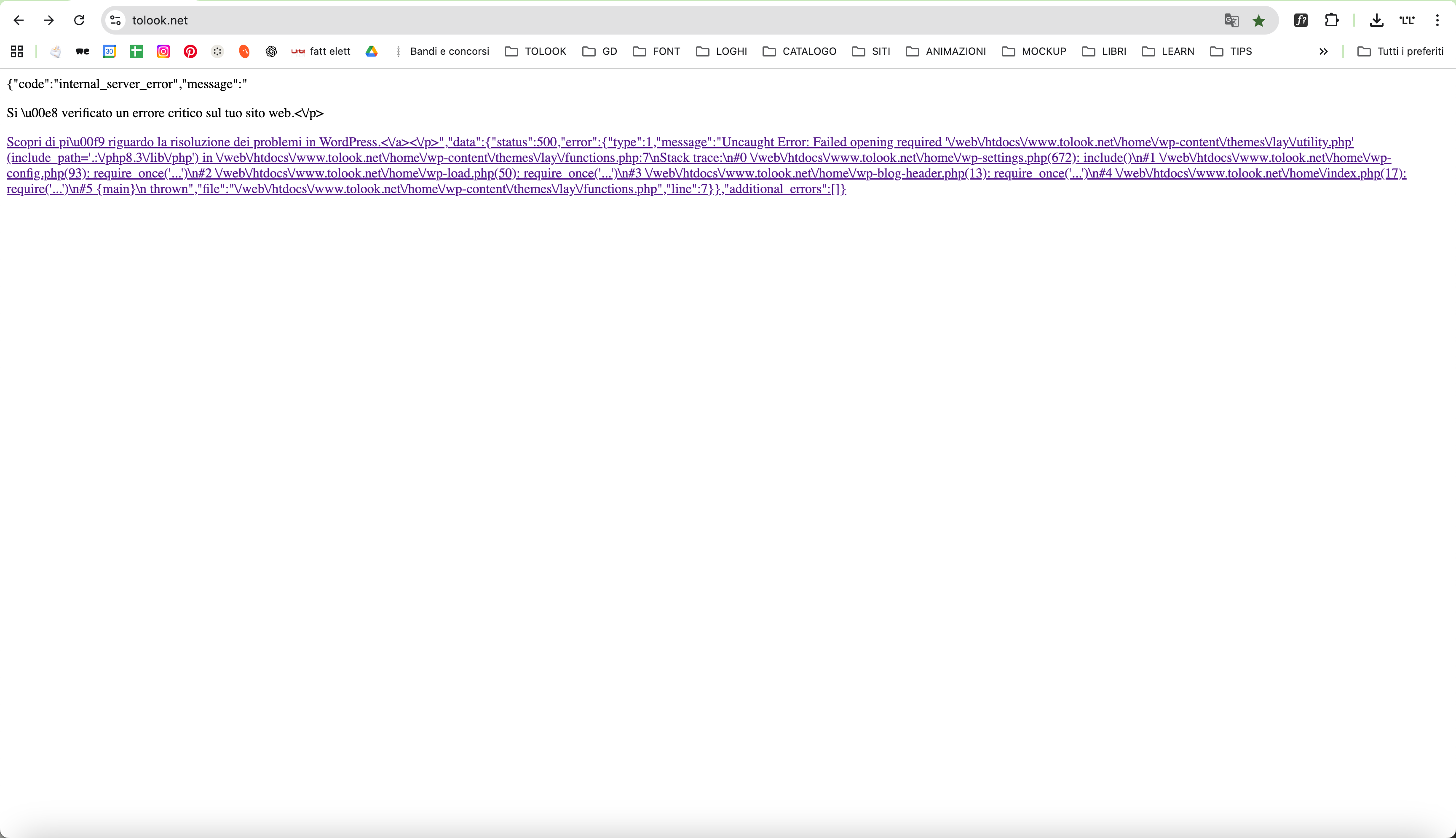
Task: Expand the TOLOOK bookmarks folder
Action: coord(535,51)
